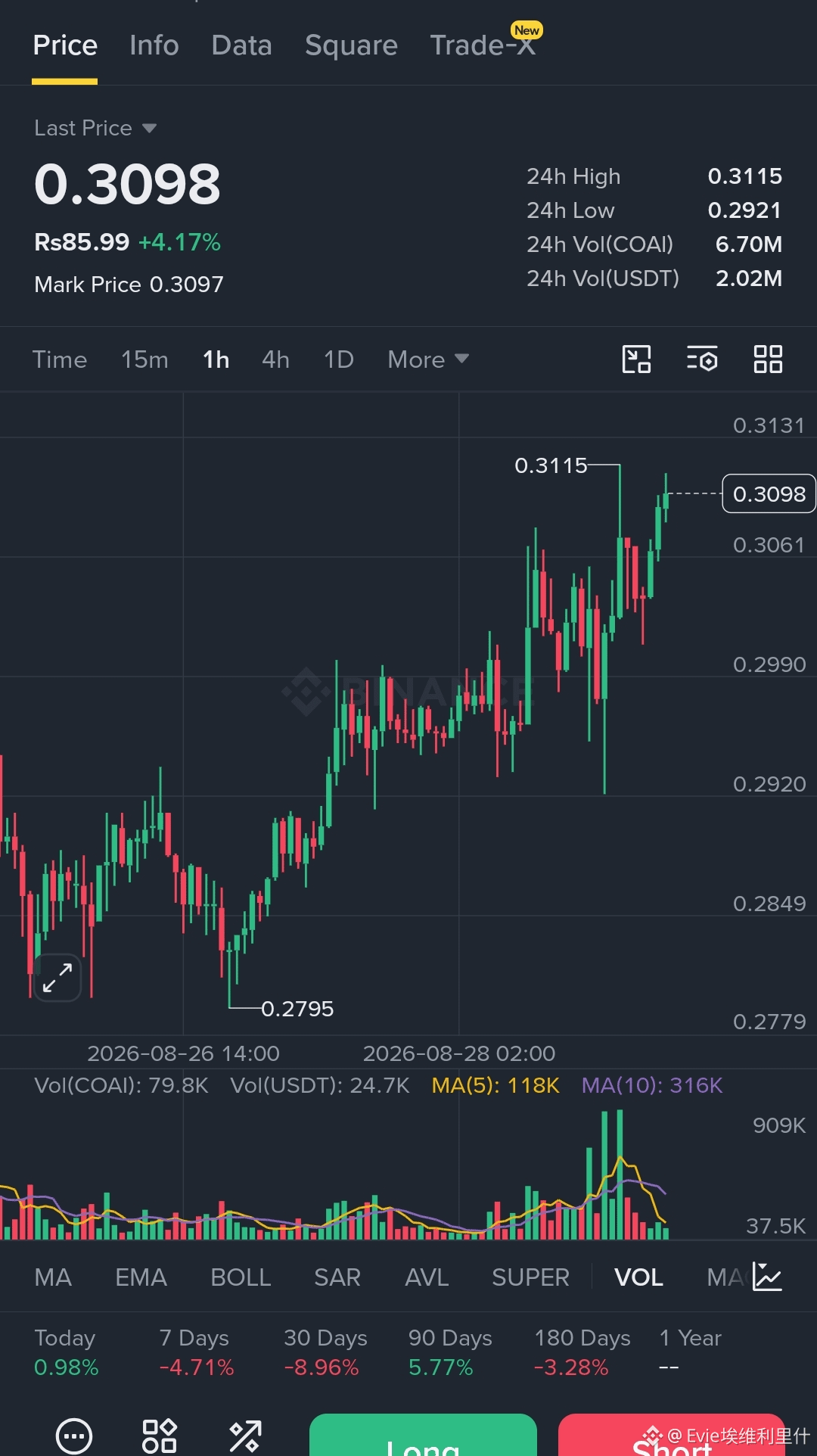Open the chart drawing tools icon
Screen dimensions: 817x1456
click(x=636, y=359)
